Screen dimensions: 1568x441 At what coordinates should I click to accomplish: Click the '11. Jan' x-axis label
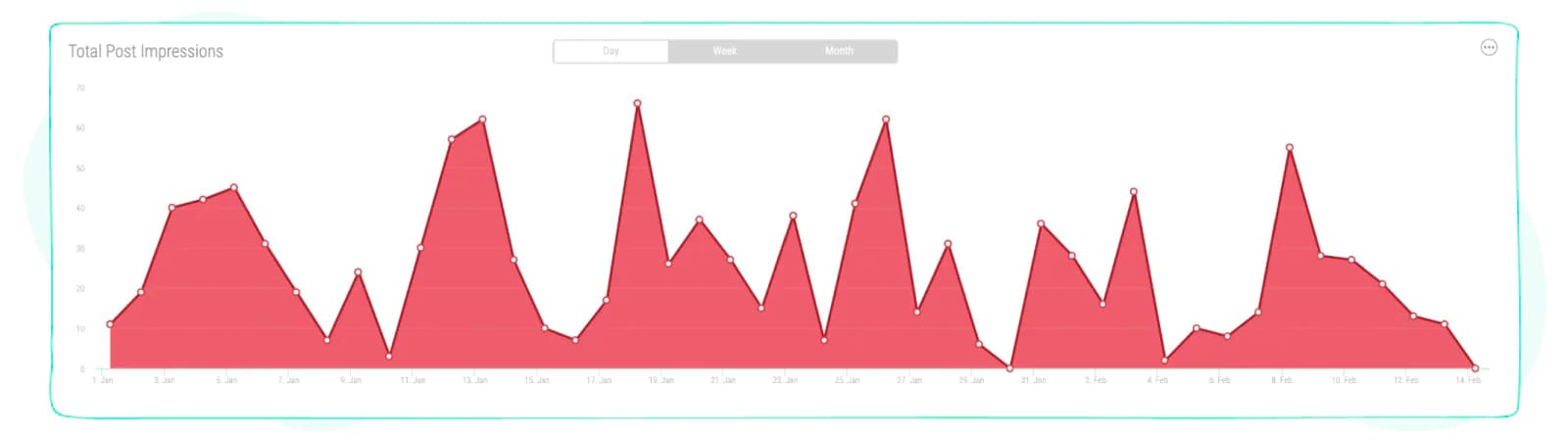pos(413,380)
